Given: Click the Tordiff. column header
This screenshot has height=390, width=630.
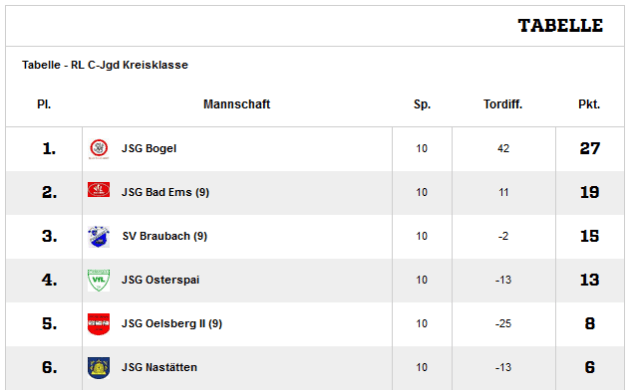Looking at the screenshot, I should pos(503,104).
